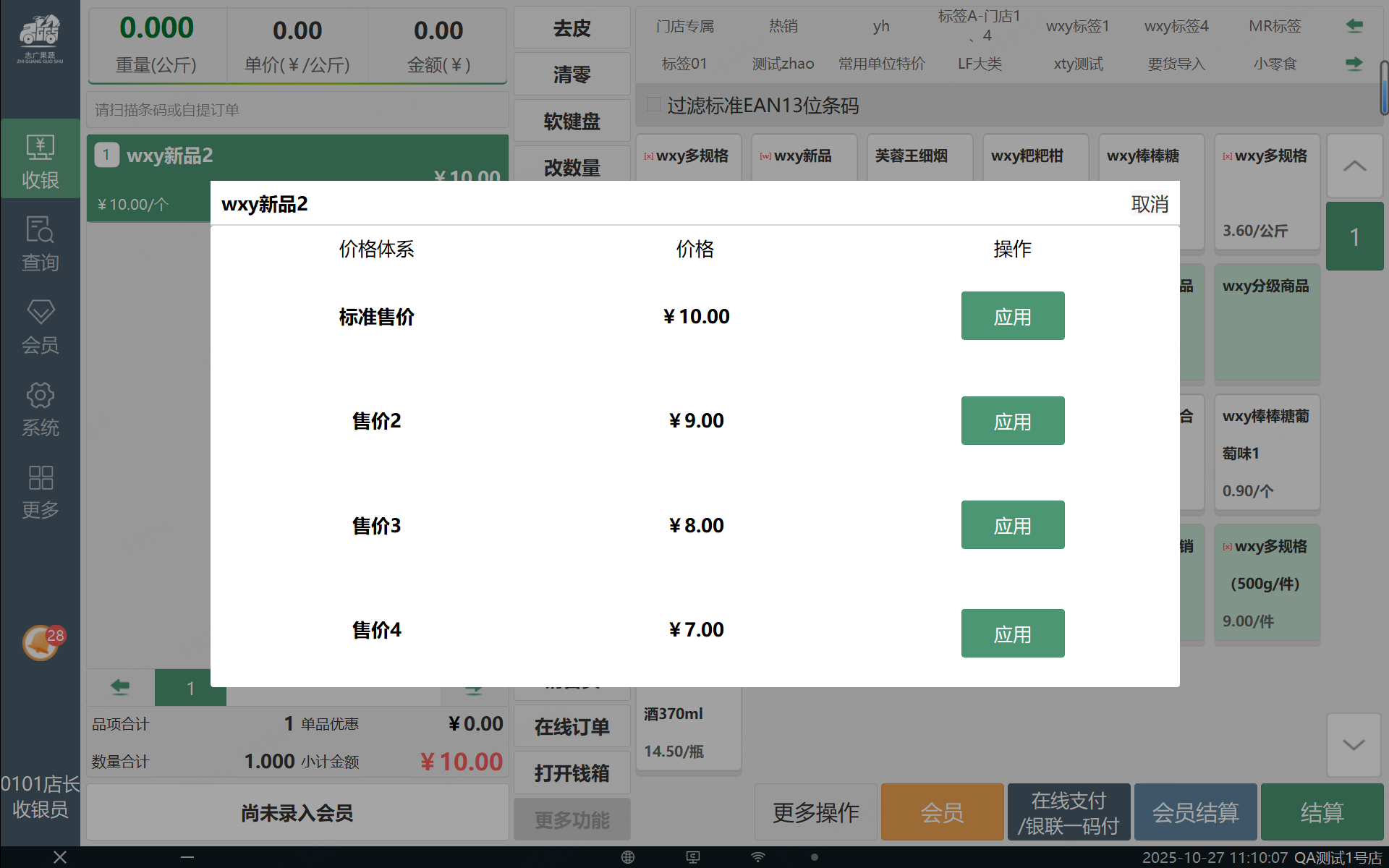The height and width of the screenshot is (868, 1389).
Task: Apply the 售价2 price of ¥9.00
Action: (x=1012, y=421)
